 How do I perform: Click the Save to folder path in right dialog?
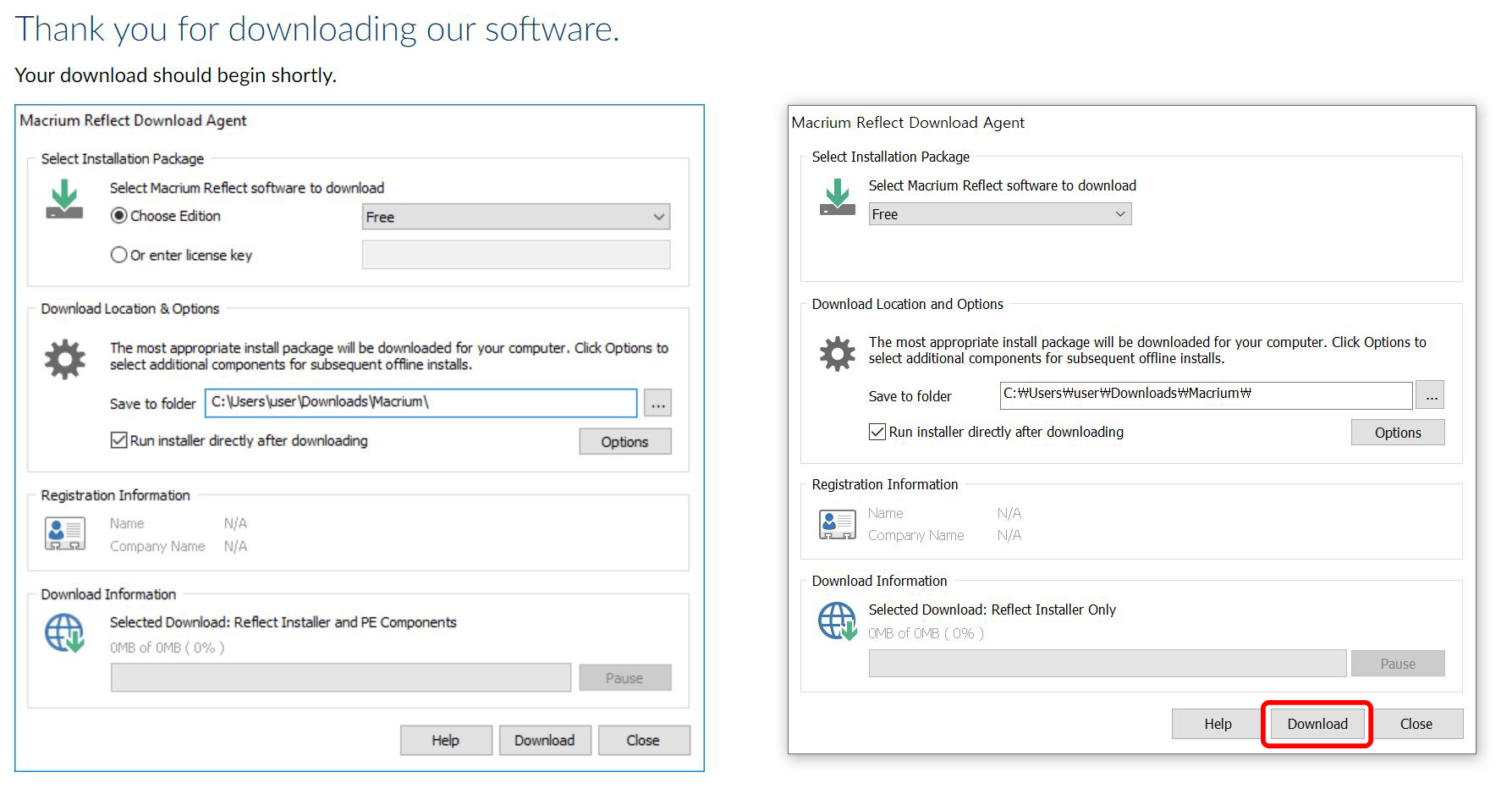point(1207,395)
